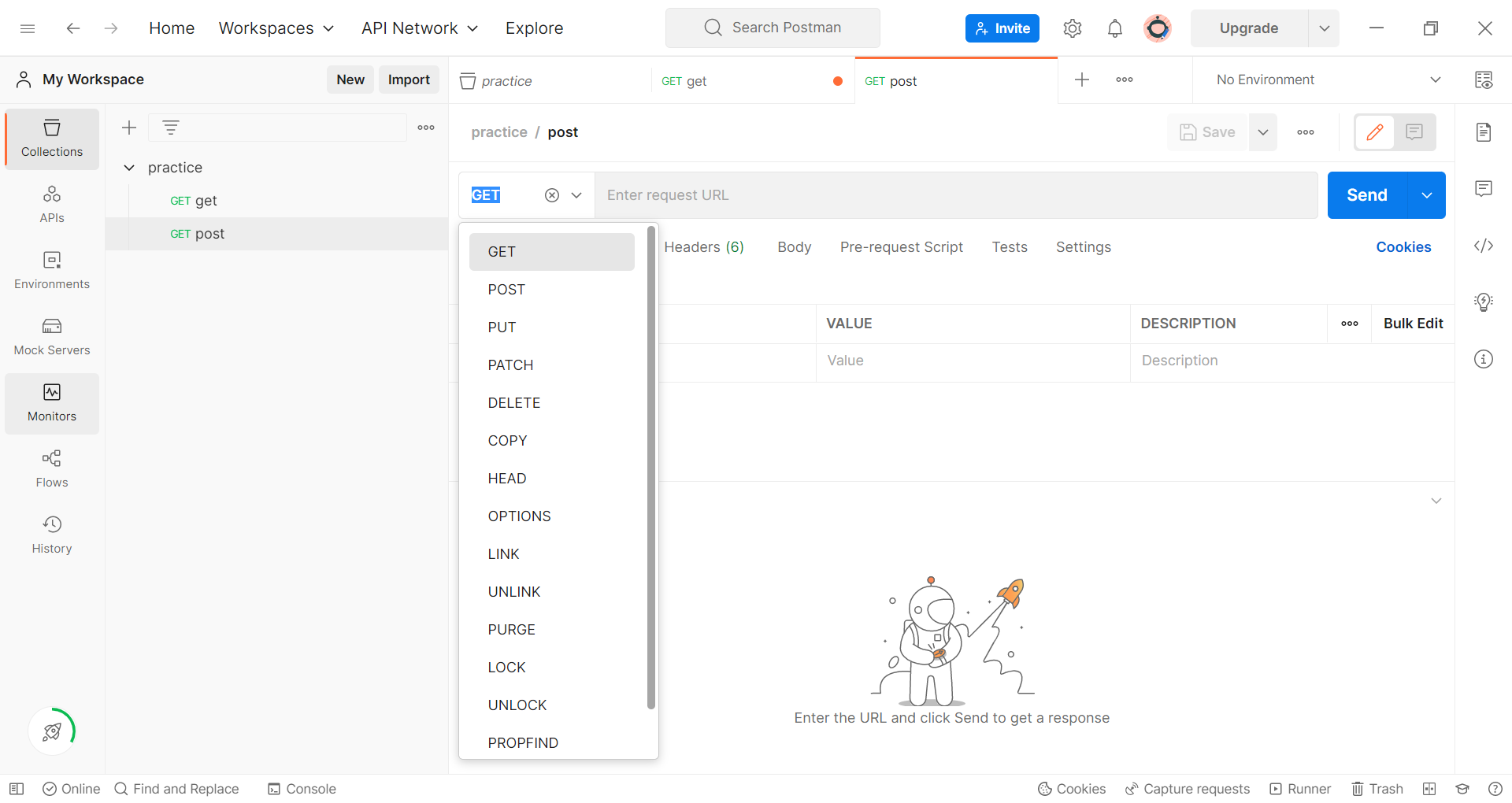The image size is (1512, 803).
Task: Open the settings gear
Action: click(1072, 28)
